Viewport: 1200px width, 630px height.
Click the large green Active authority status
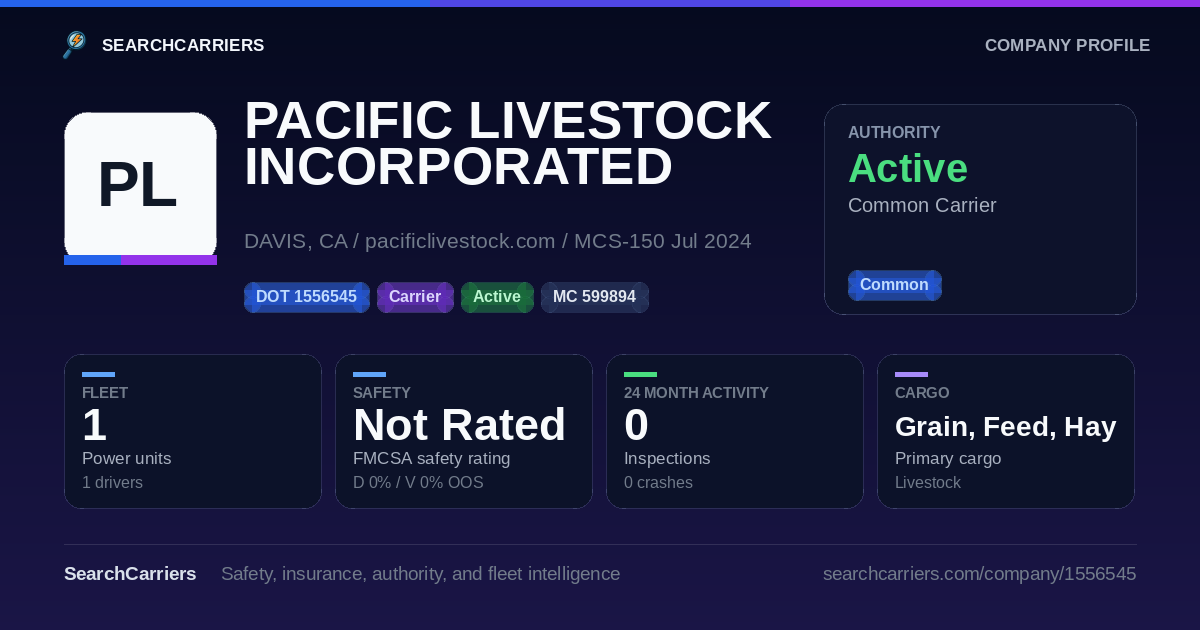[x=908, y=168]
